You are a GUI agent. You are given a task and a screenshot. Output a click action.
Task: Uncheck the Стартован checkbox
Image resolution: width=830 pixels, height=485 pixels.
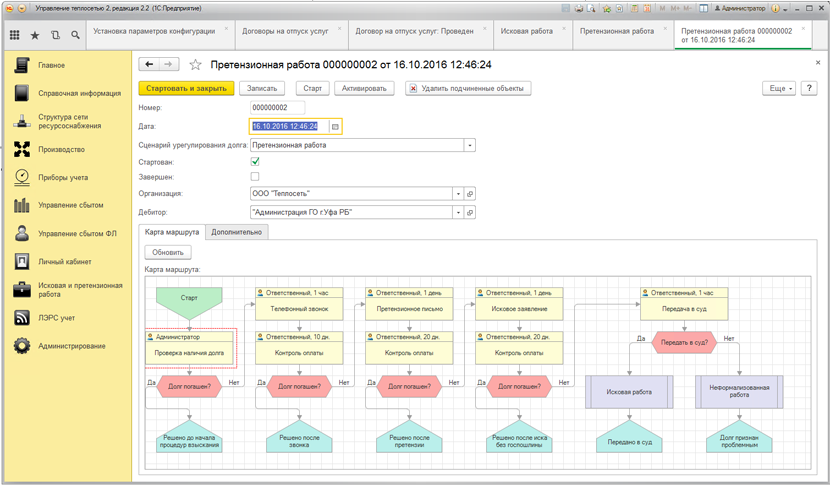(x=255, y=161)
